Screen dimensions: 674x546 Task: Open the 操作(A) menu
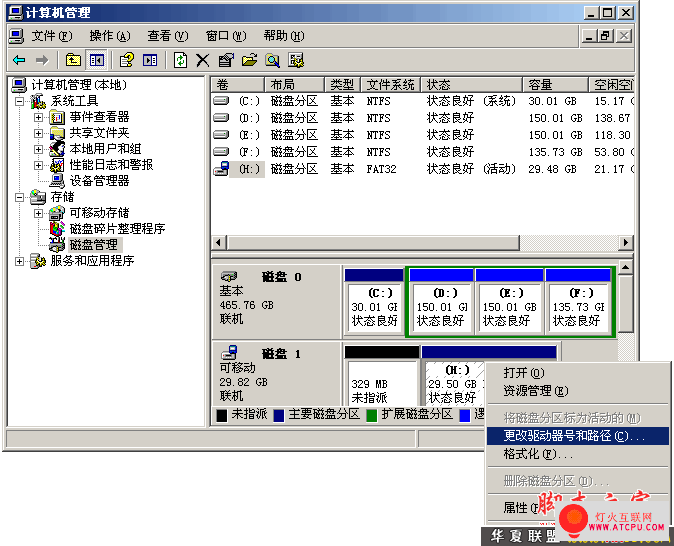110,36
